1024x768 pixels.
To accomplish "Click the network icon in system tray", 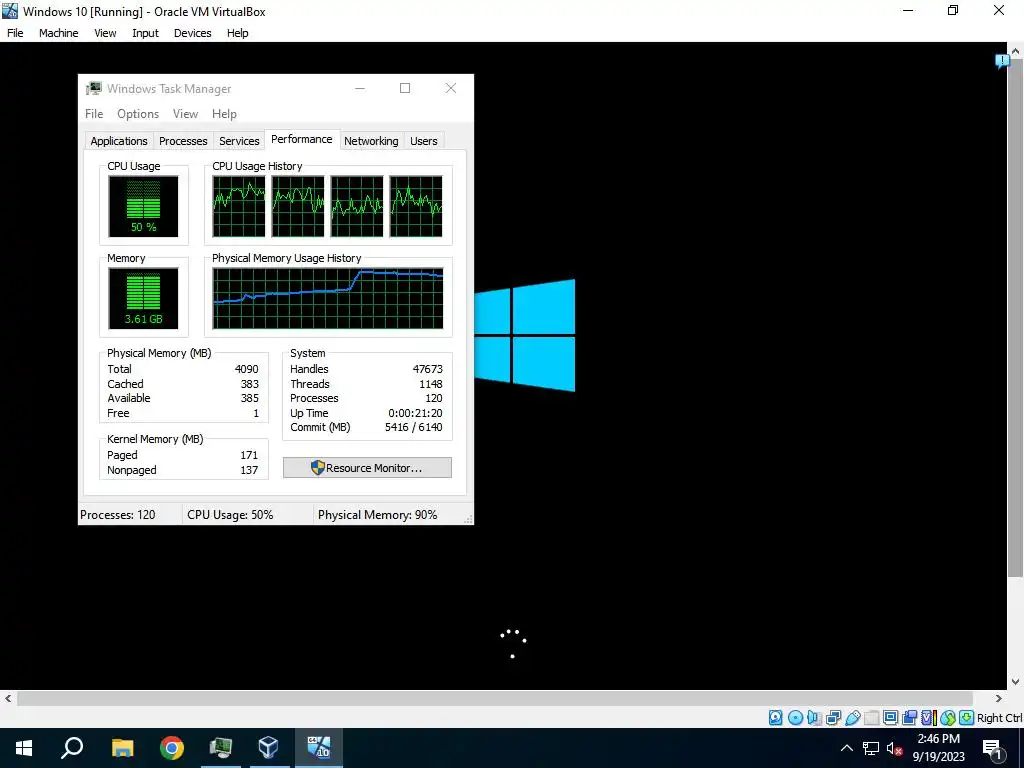I will pos(871,748).
